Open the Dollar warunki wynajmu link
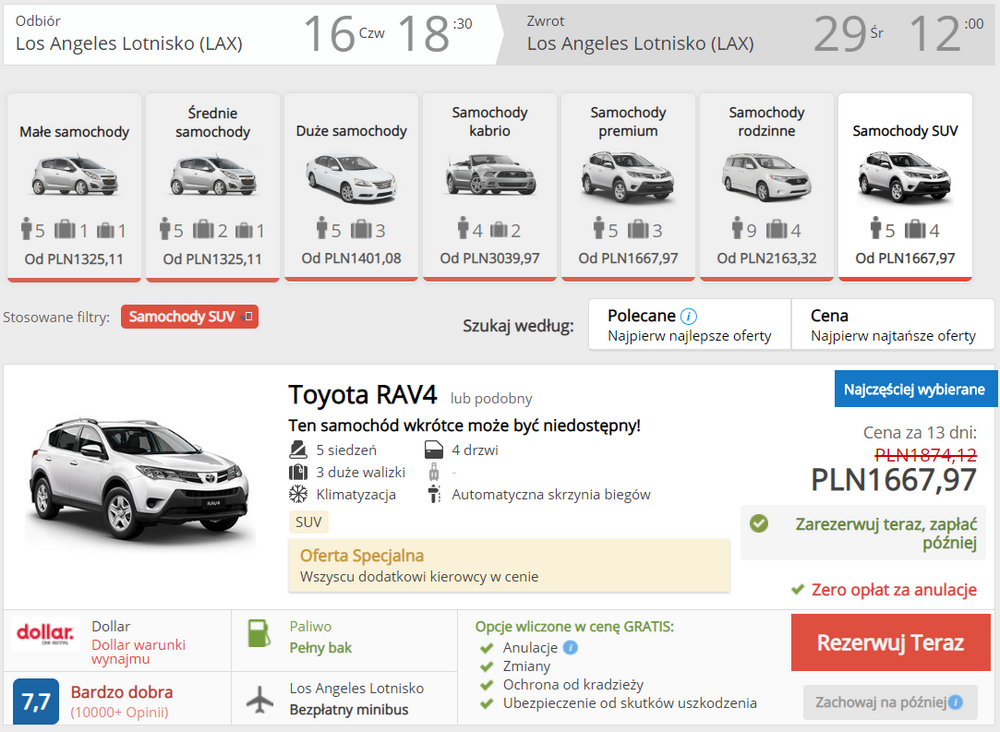 point(138,652)
